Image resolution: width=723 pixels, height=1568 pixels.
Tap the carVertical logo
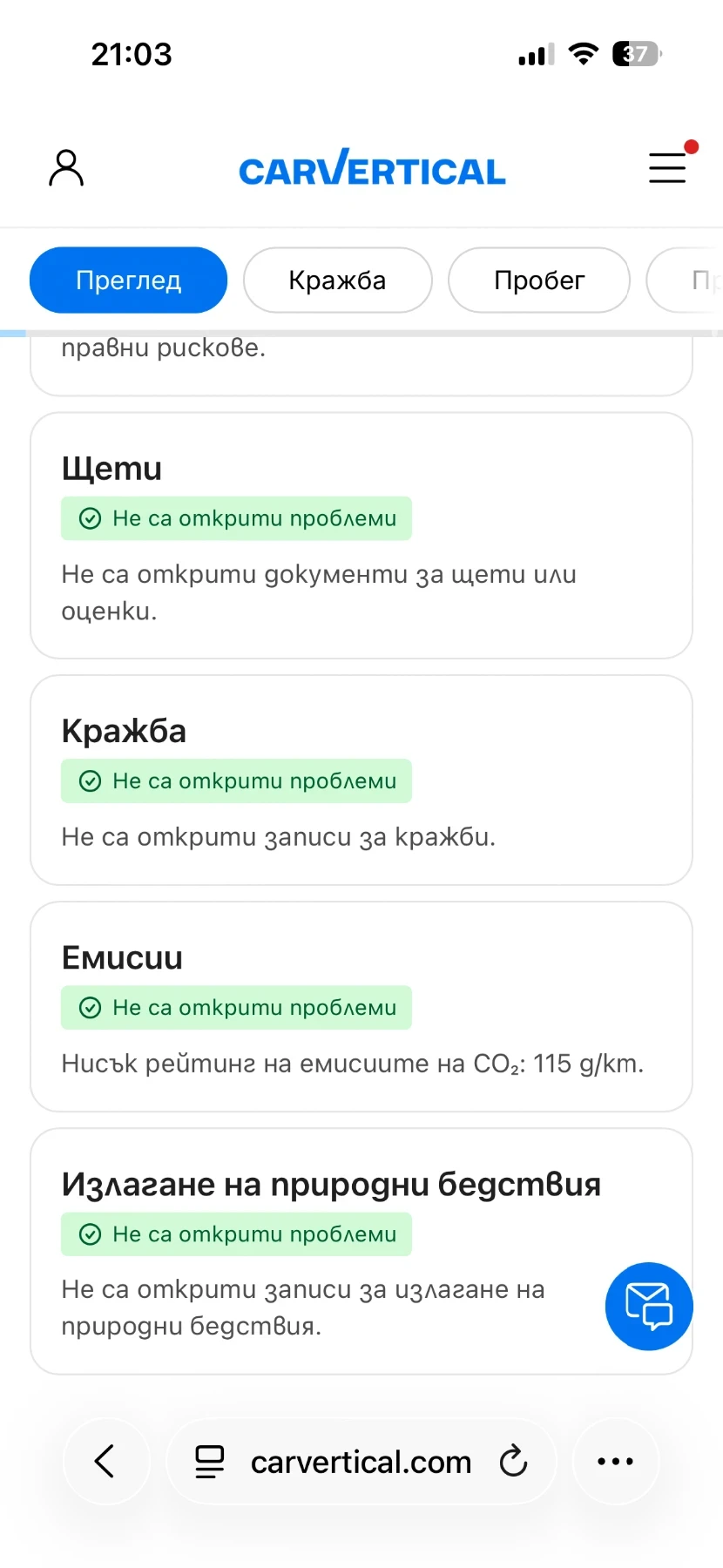pos(372,168)
